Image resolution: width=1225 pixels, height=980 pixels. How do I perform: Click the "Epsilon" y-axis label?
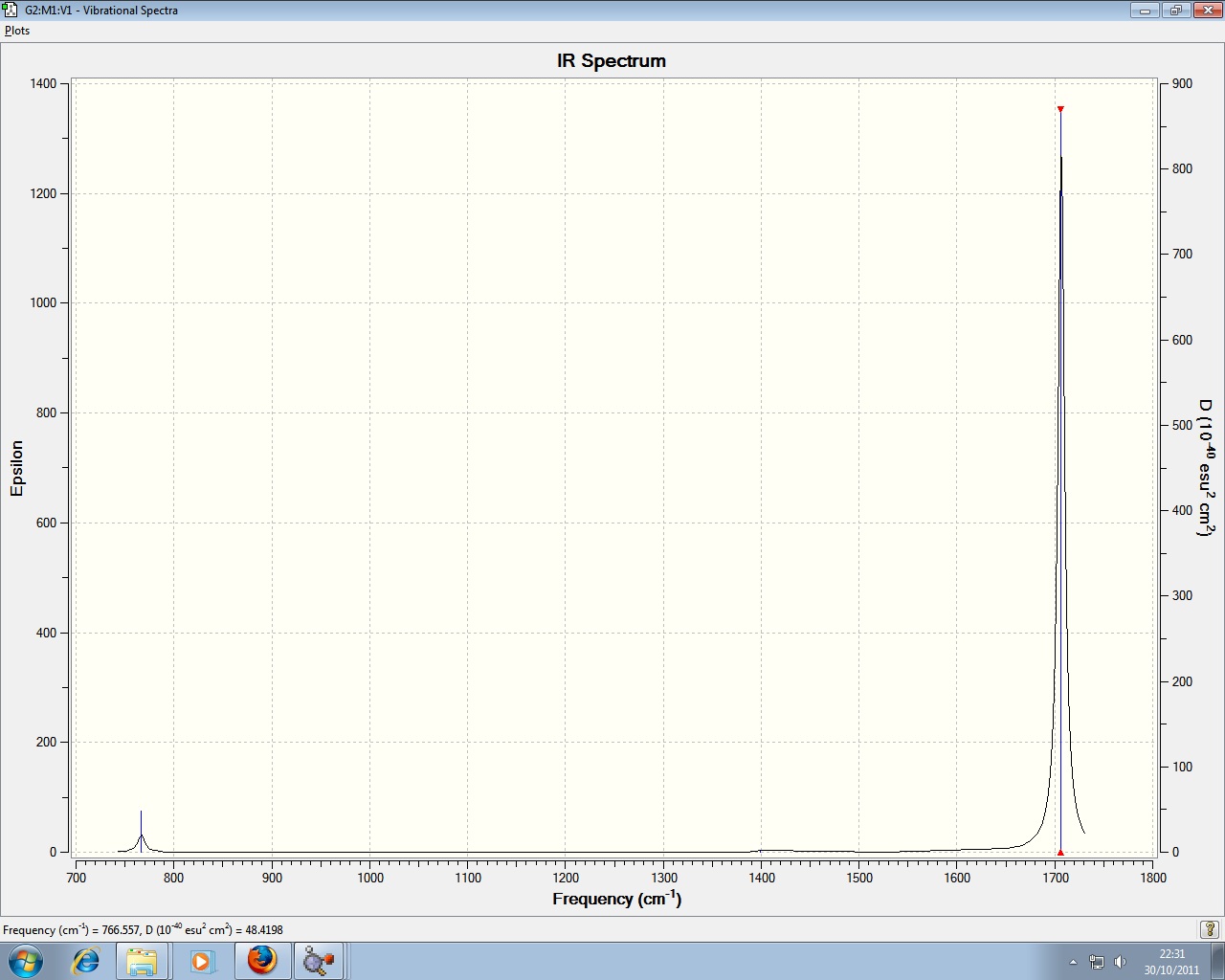pyautogui.click(x=16, y=468)
